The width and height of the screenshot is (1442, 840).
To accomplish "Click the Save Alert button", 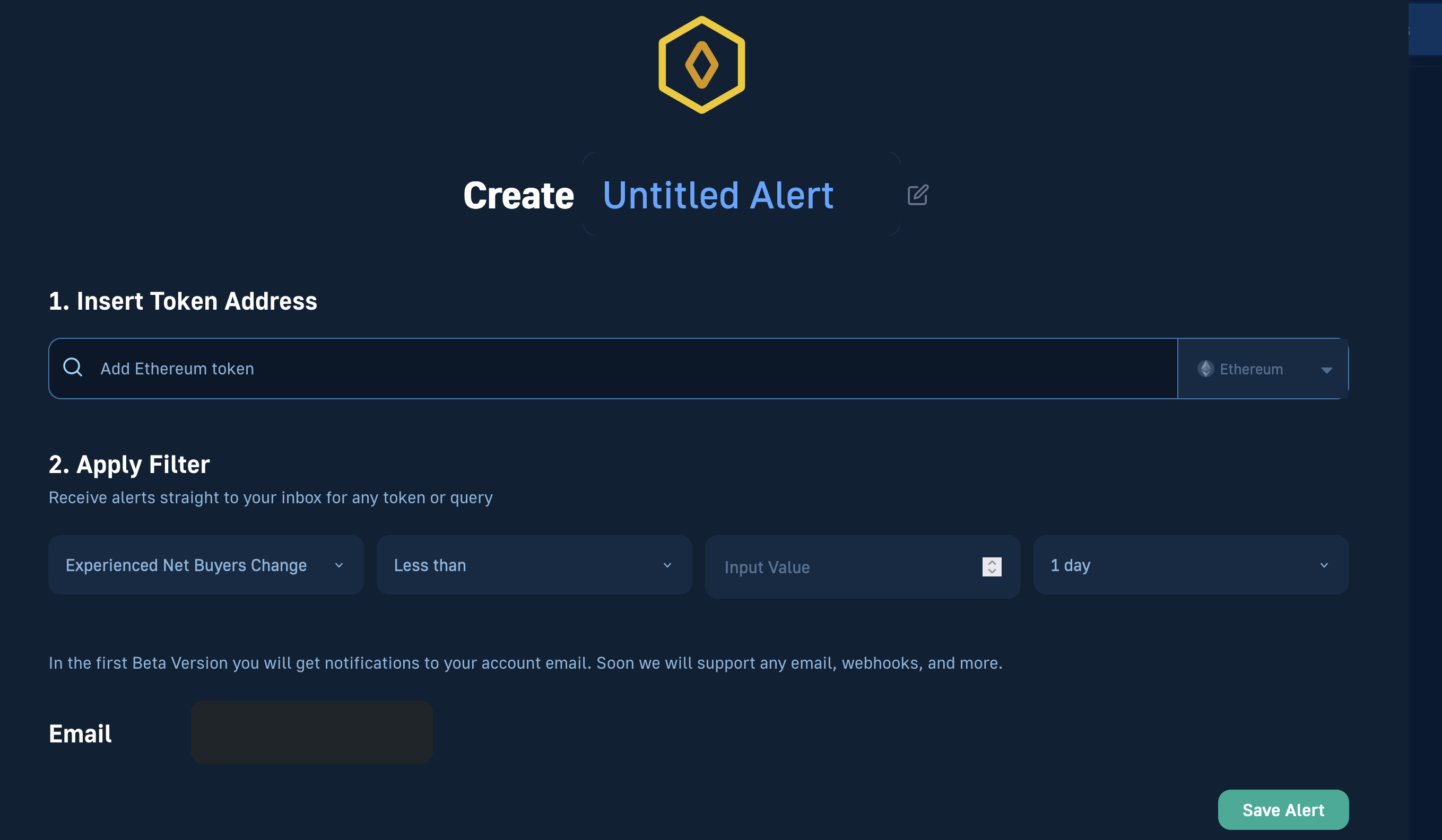I will coord(1283,808).
